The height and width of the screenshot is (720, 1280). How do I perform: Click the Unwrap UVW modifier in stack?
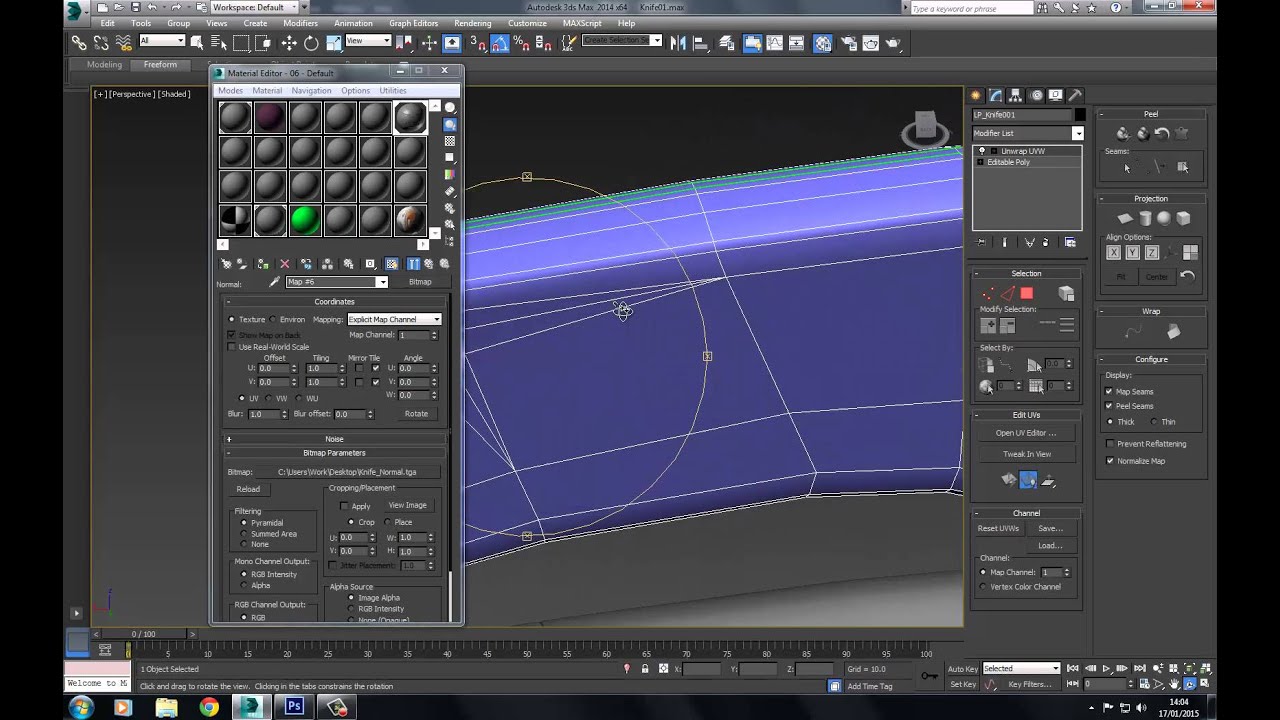click(1022, 151)
